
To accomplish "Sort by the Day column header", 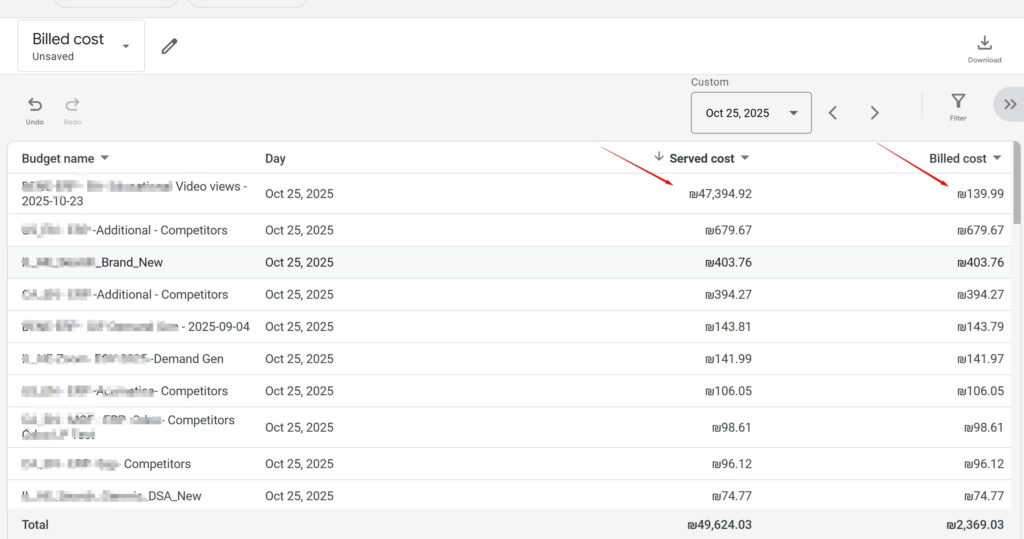I will coord(275,159).
